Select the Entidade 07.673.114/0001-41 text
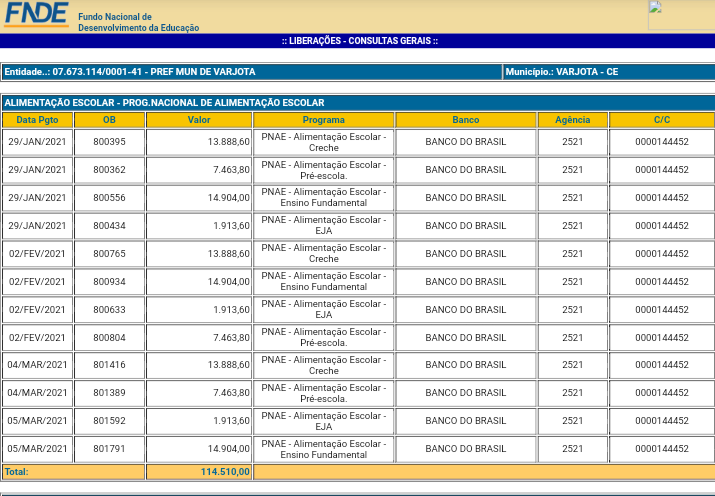 pos(130,72)
